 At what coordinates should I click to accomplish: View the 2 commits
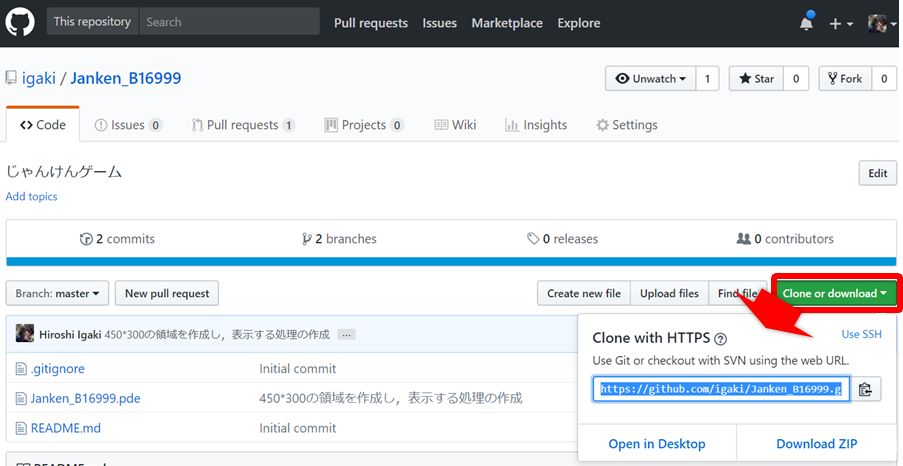point(117,238)
